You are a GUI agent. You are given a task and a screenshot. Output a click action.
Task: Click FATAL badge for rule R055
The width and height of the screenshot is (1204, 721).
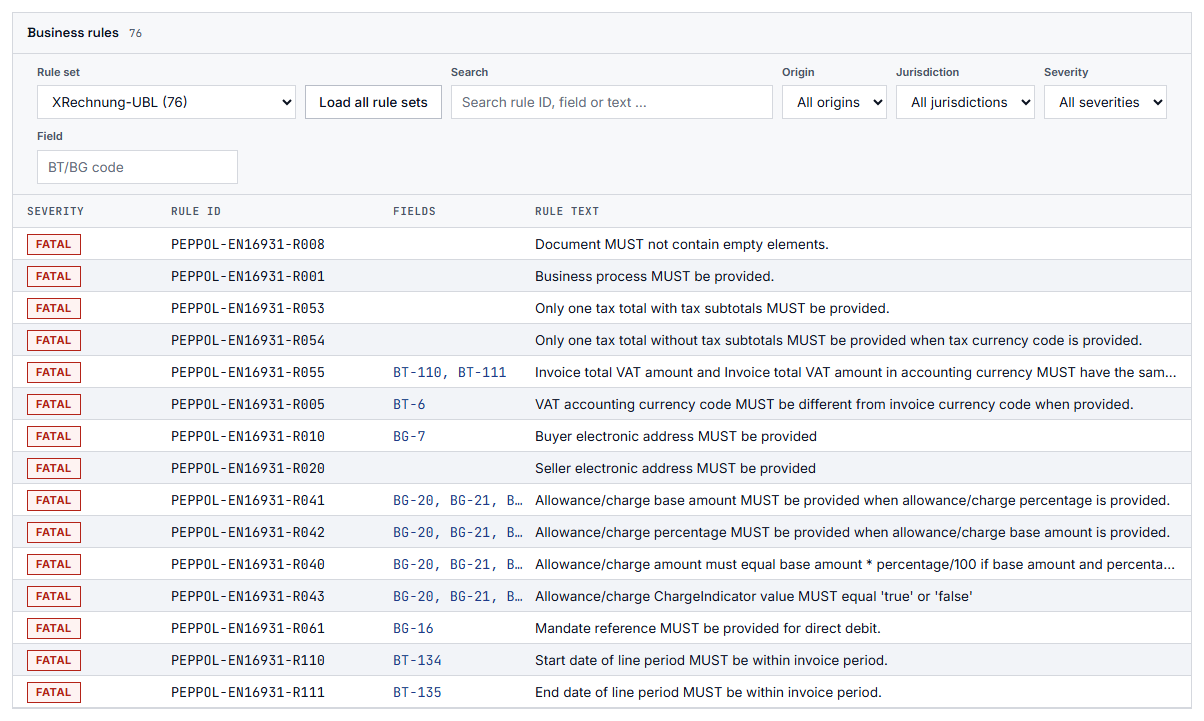[54, 372]
